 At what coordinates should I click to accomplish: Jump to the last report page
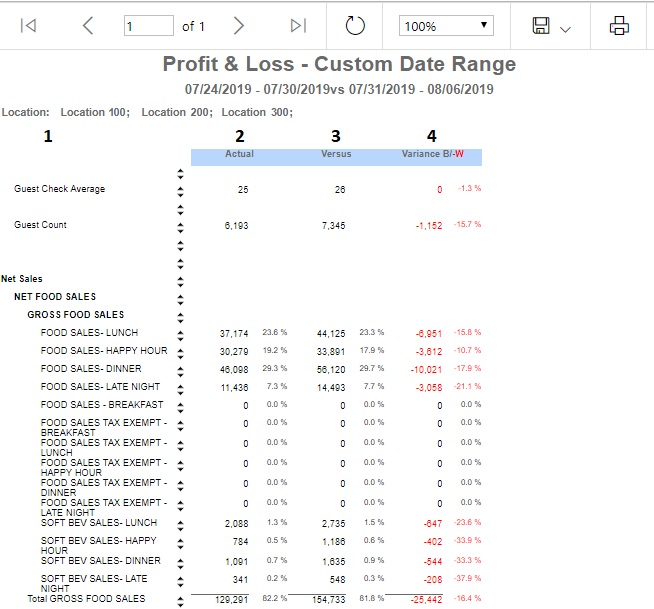[298, 26]
